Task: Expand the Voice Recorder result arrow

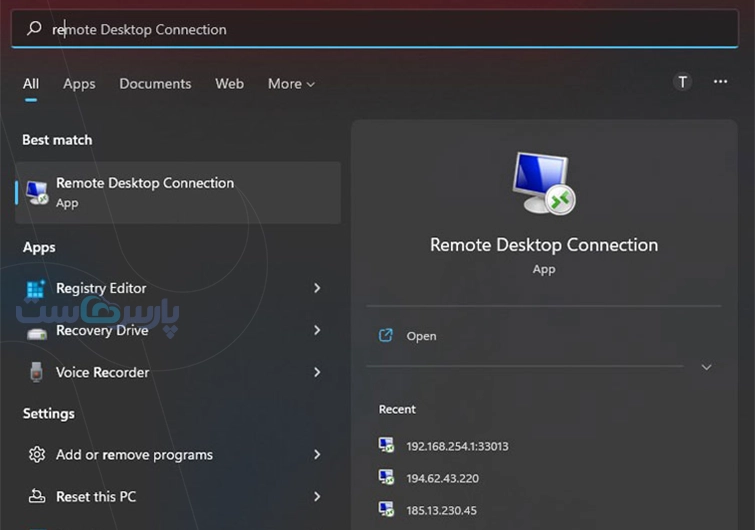Action: [x=317, y=372]
